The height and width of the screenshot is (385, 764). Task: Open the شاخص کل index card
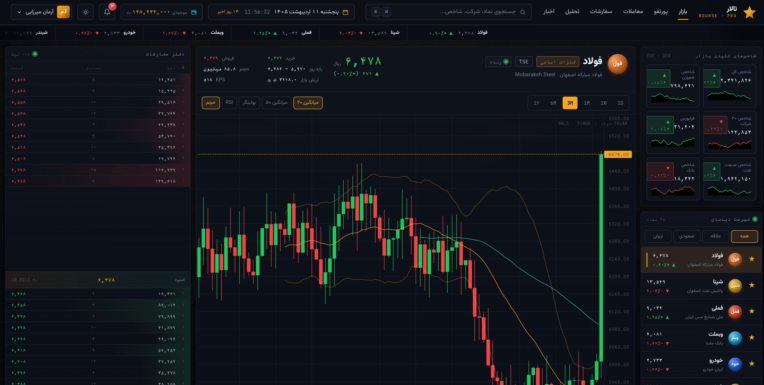729,86
